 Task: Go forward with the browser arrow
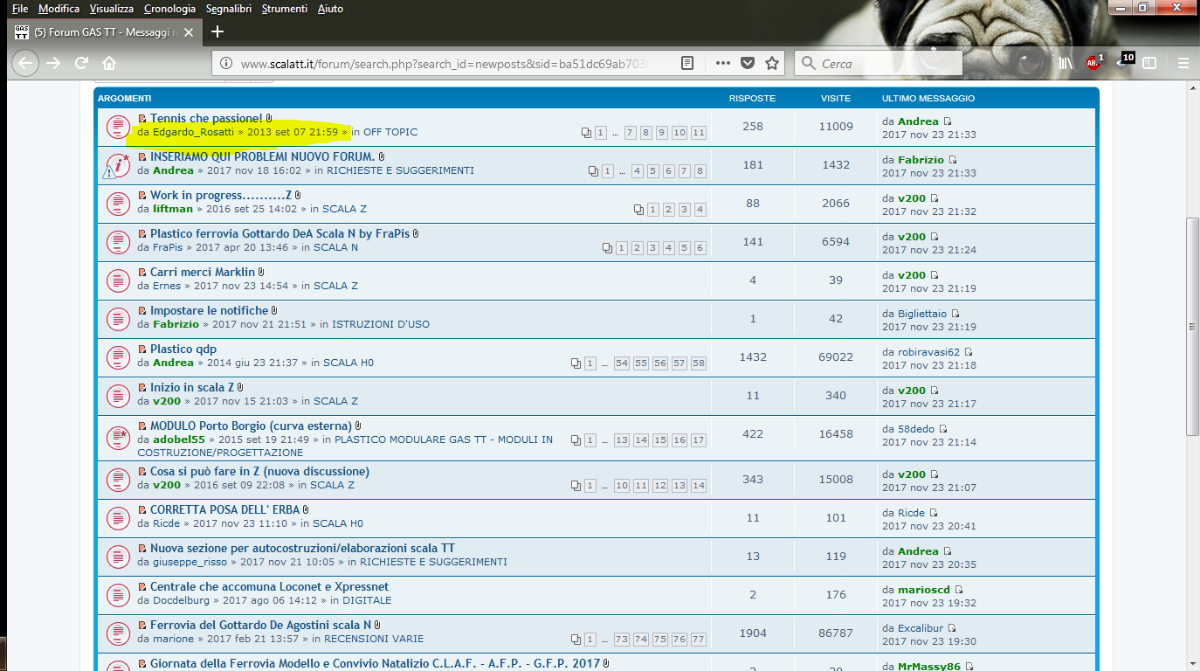(53, 63)
